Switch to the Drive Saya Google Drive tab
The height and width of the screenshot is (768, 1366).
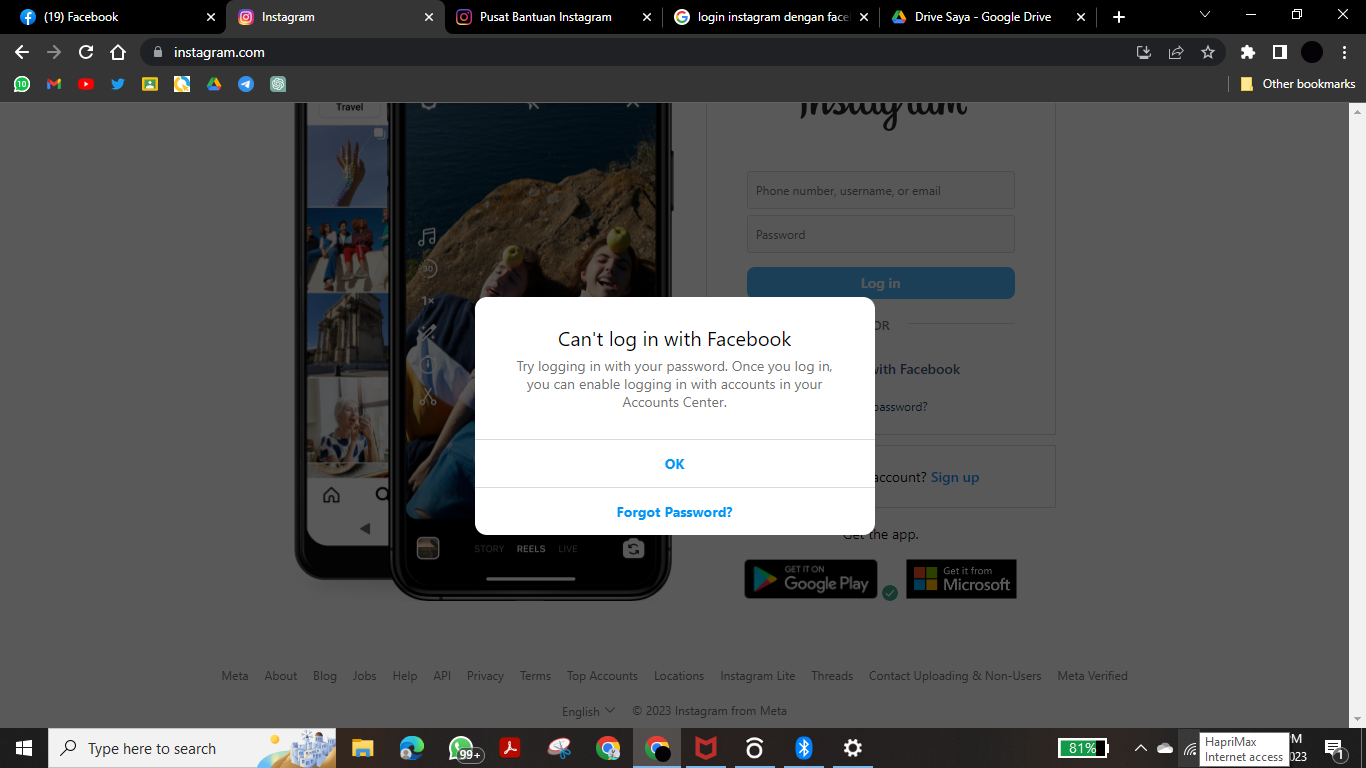[x=990, y=17]
